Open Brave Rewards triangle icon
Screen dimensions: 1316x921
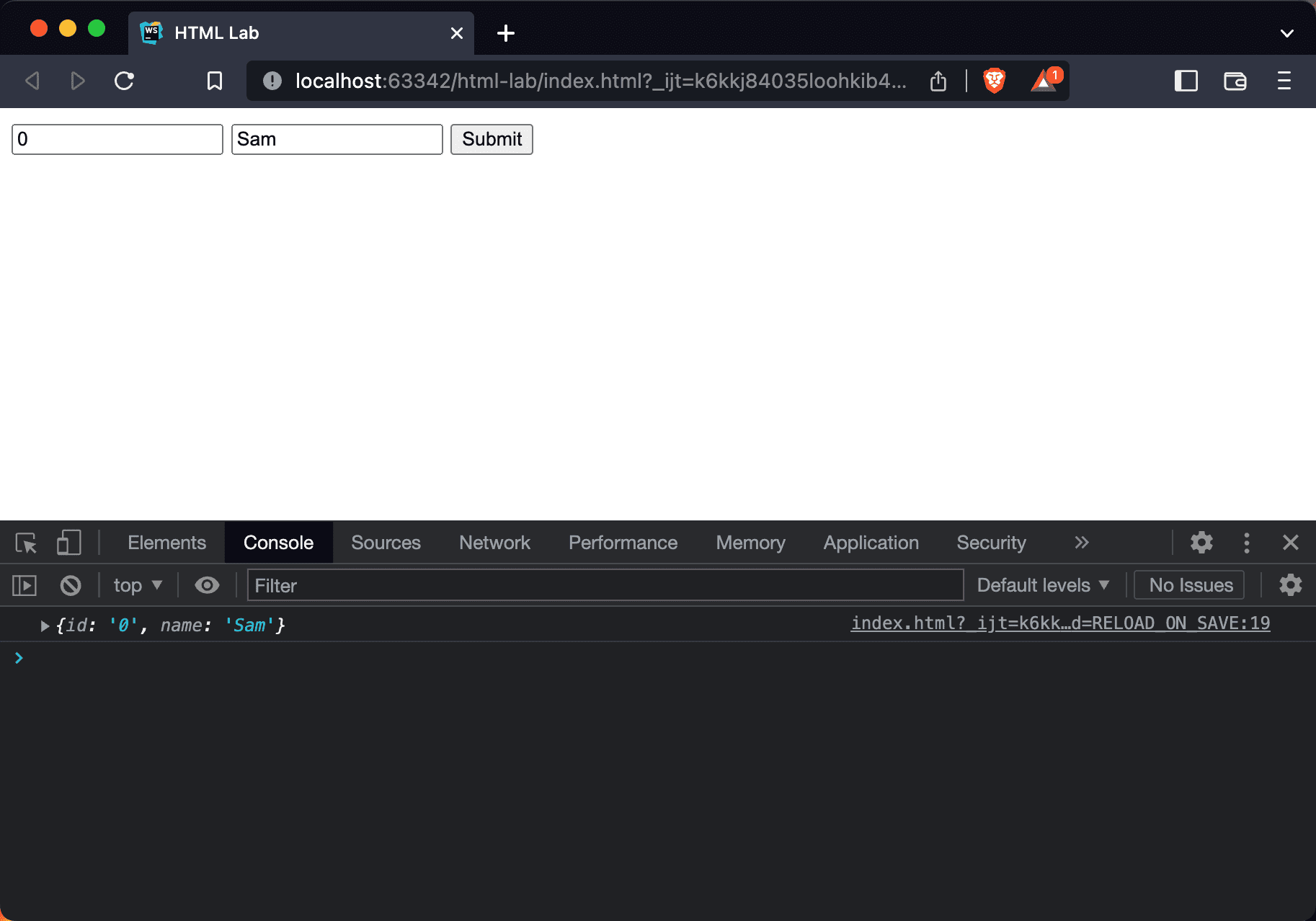click(x=1044, y=81)
